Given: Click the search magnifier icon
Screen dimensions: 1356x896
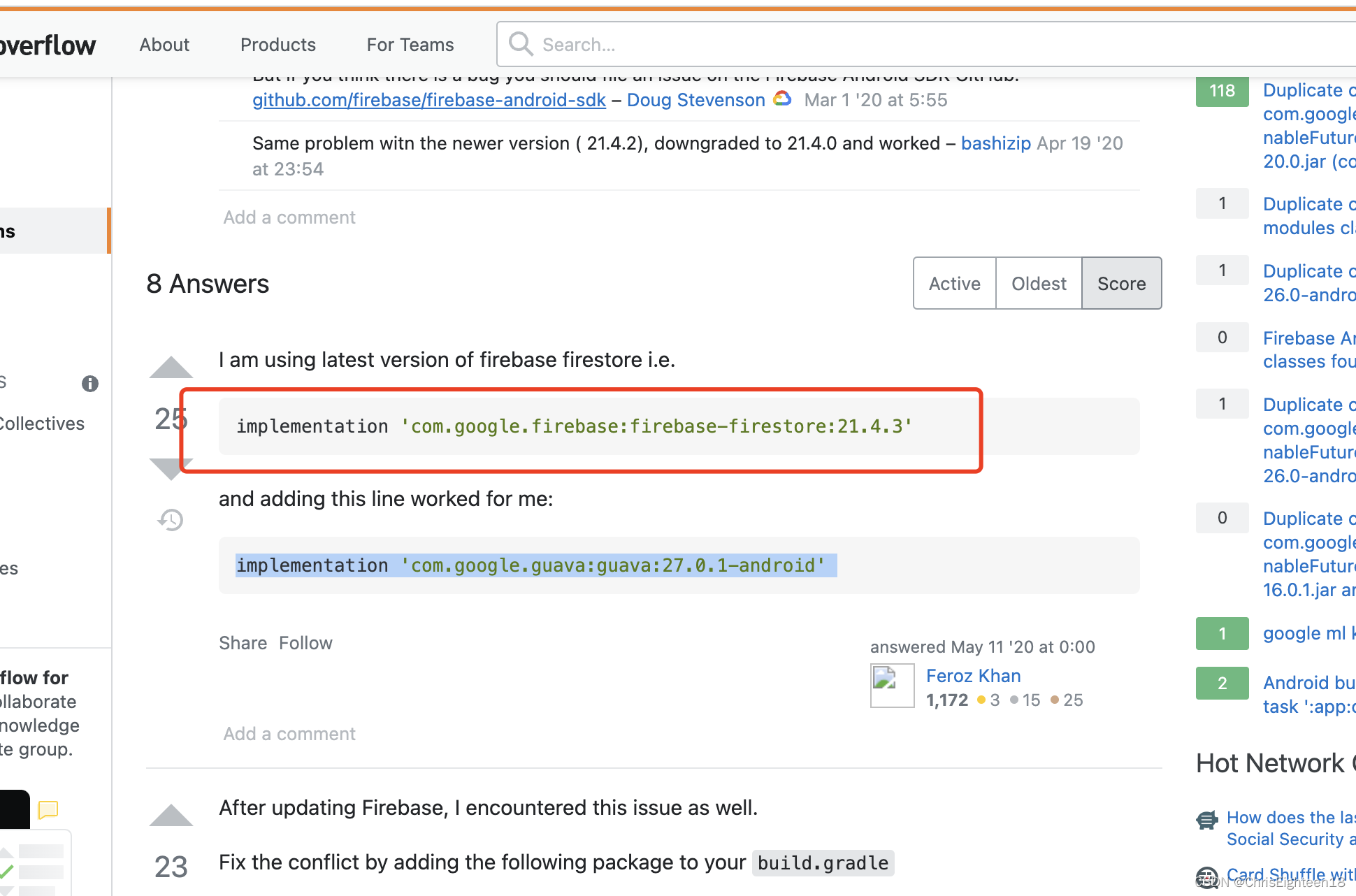Looking at the screenshot, I should pyautogui.click(x=521, y=44).
